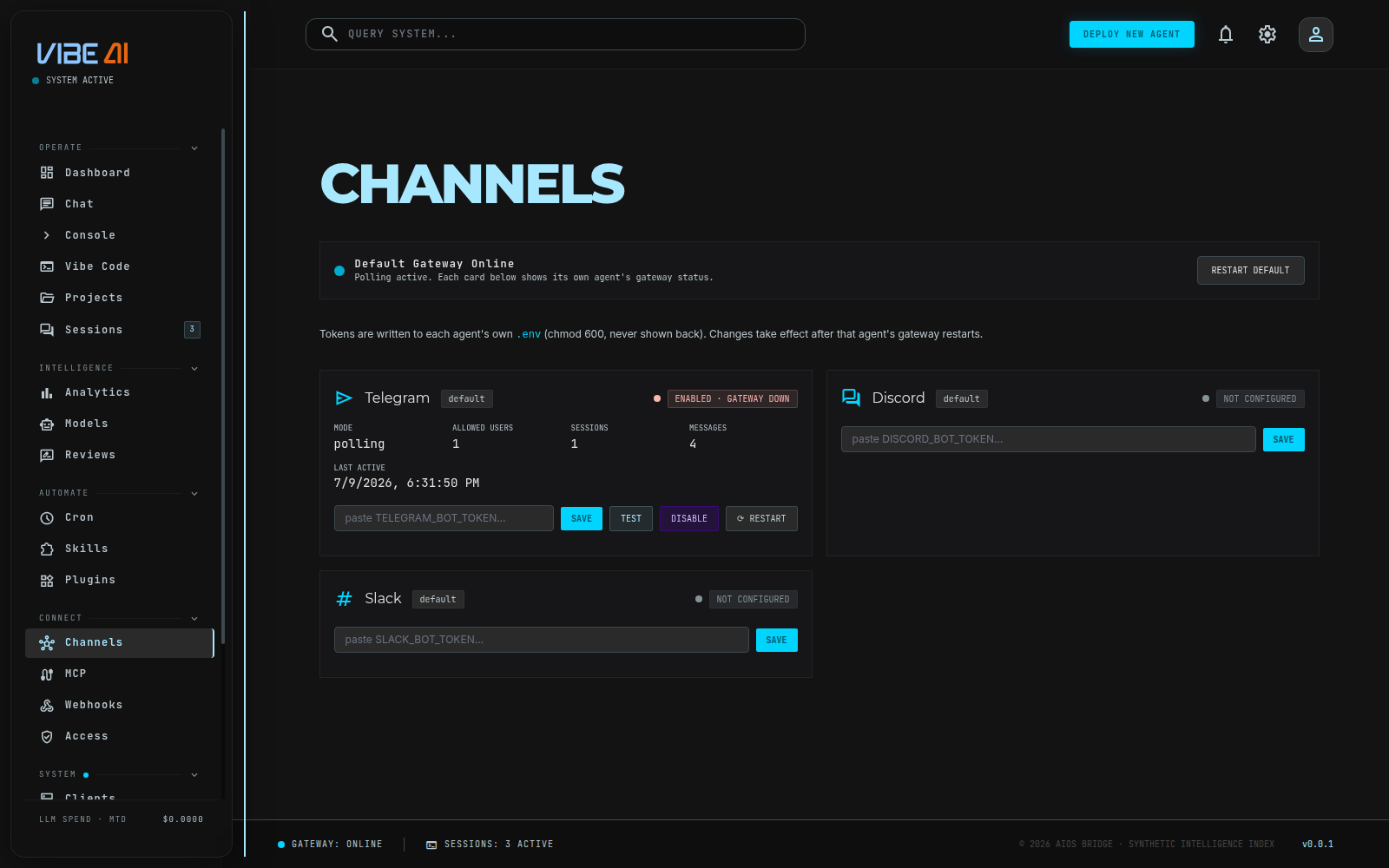Click Deploy New Agent button

(x=1131, y=34)
